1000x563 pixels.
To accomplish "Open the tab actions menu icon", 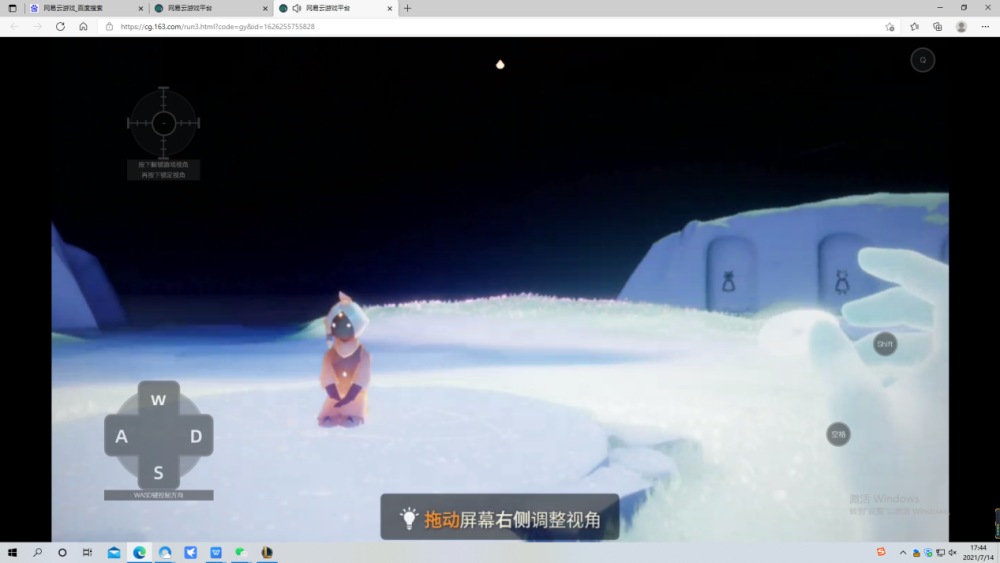I will pos(12,8).
